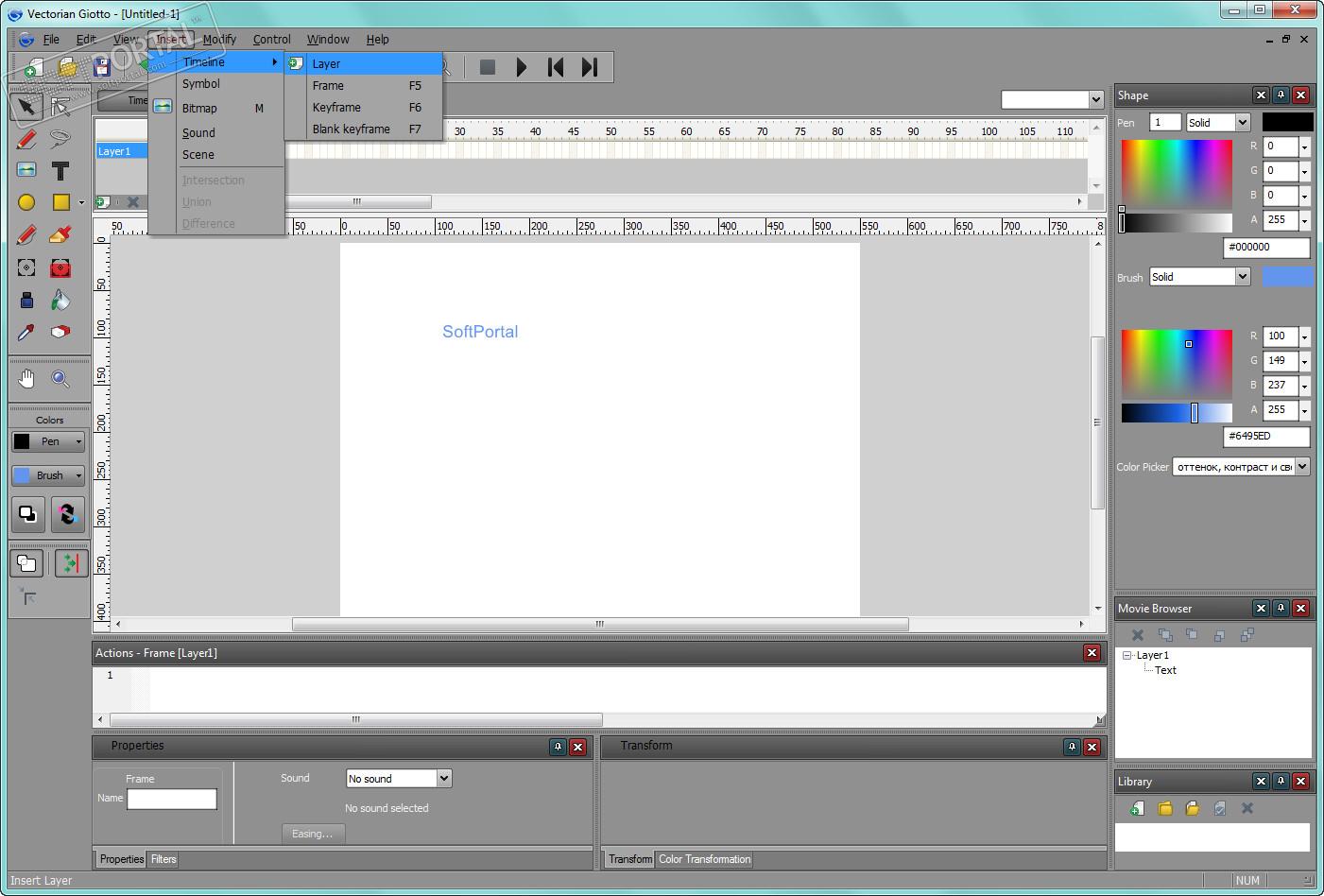Pin the Properties panel
This screenshot has width=1324, height=896.
pyautogui.click(x=558, y=747)
